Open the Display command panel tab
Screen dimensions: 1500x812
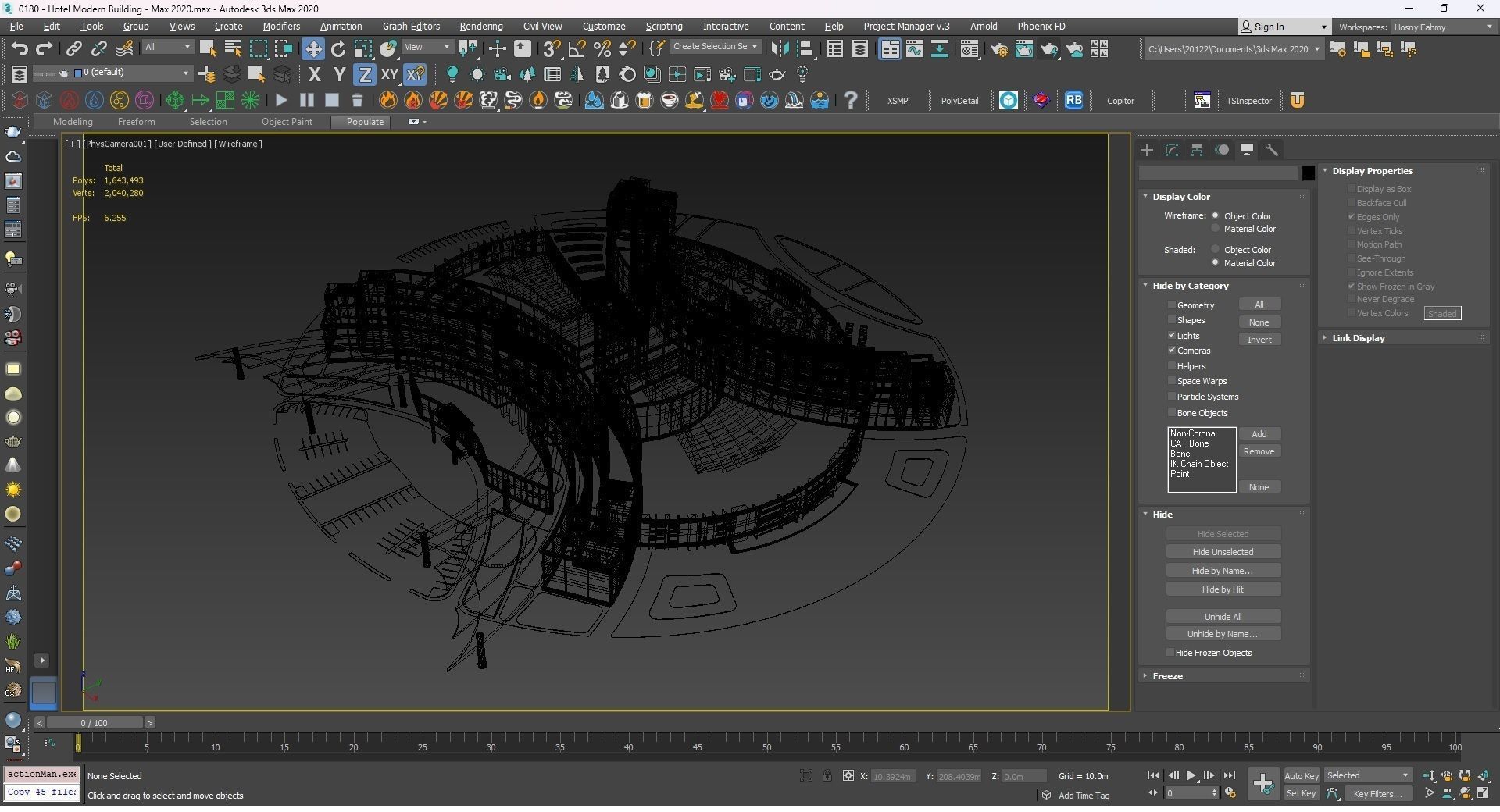(x=1247, y=149)
